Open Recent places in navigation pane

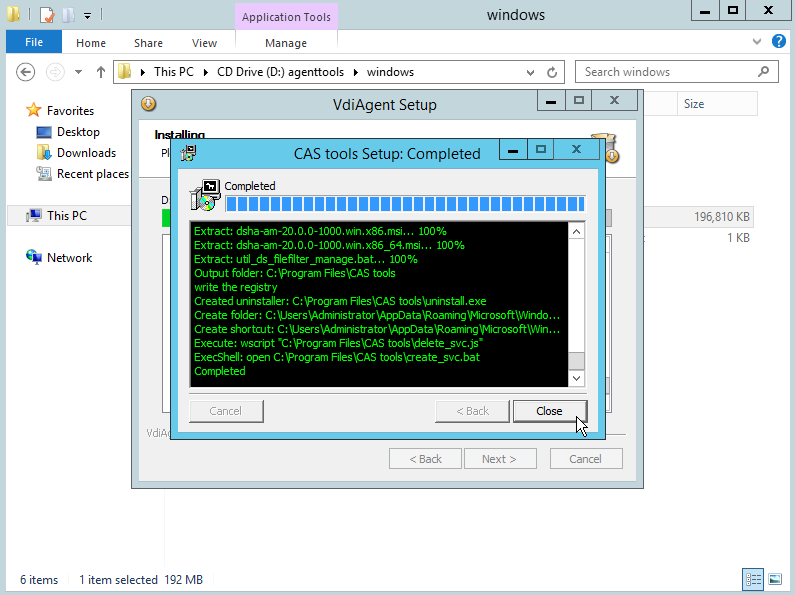[x=93, y=174]
